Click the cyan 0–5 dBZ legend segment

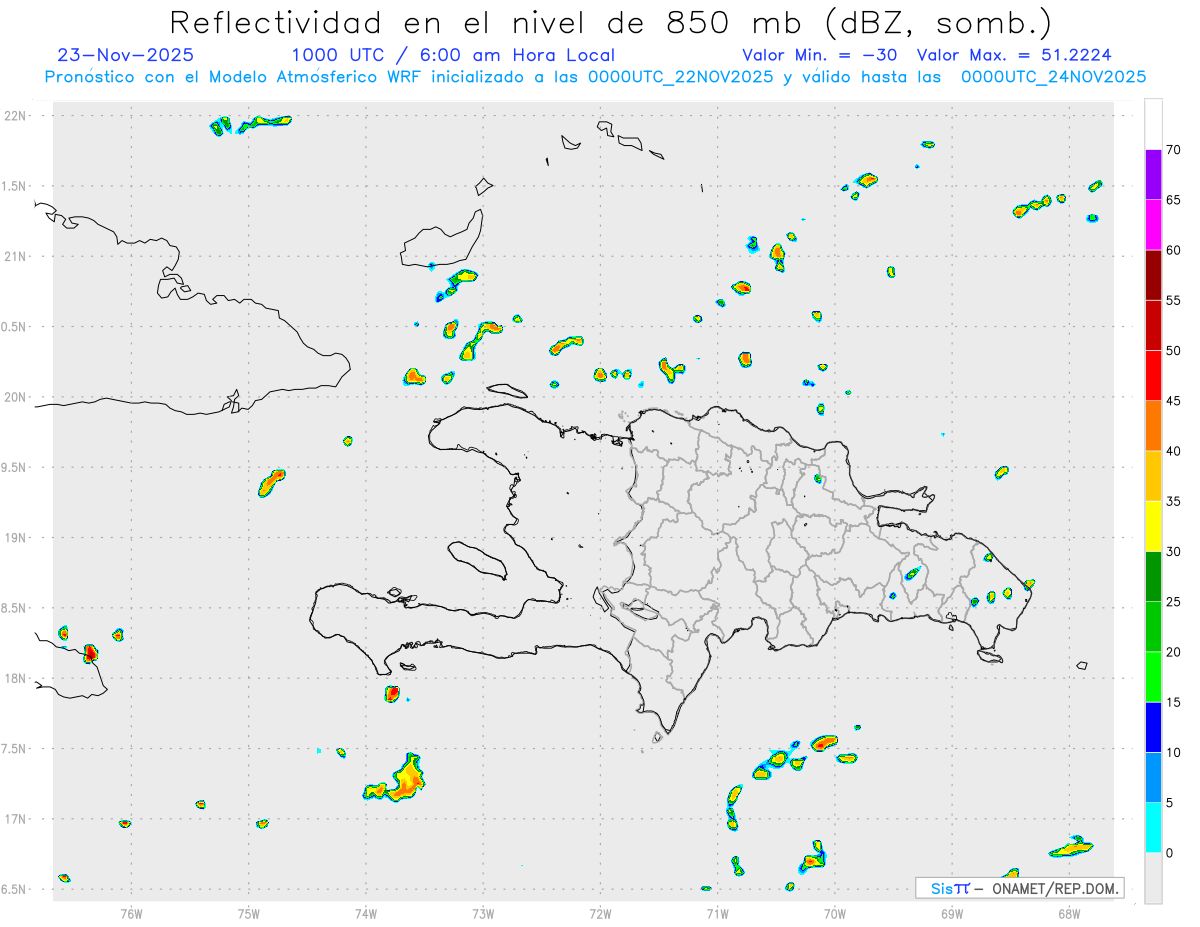point(1153,828)
